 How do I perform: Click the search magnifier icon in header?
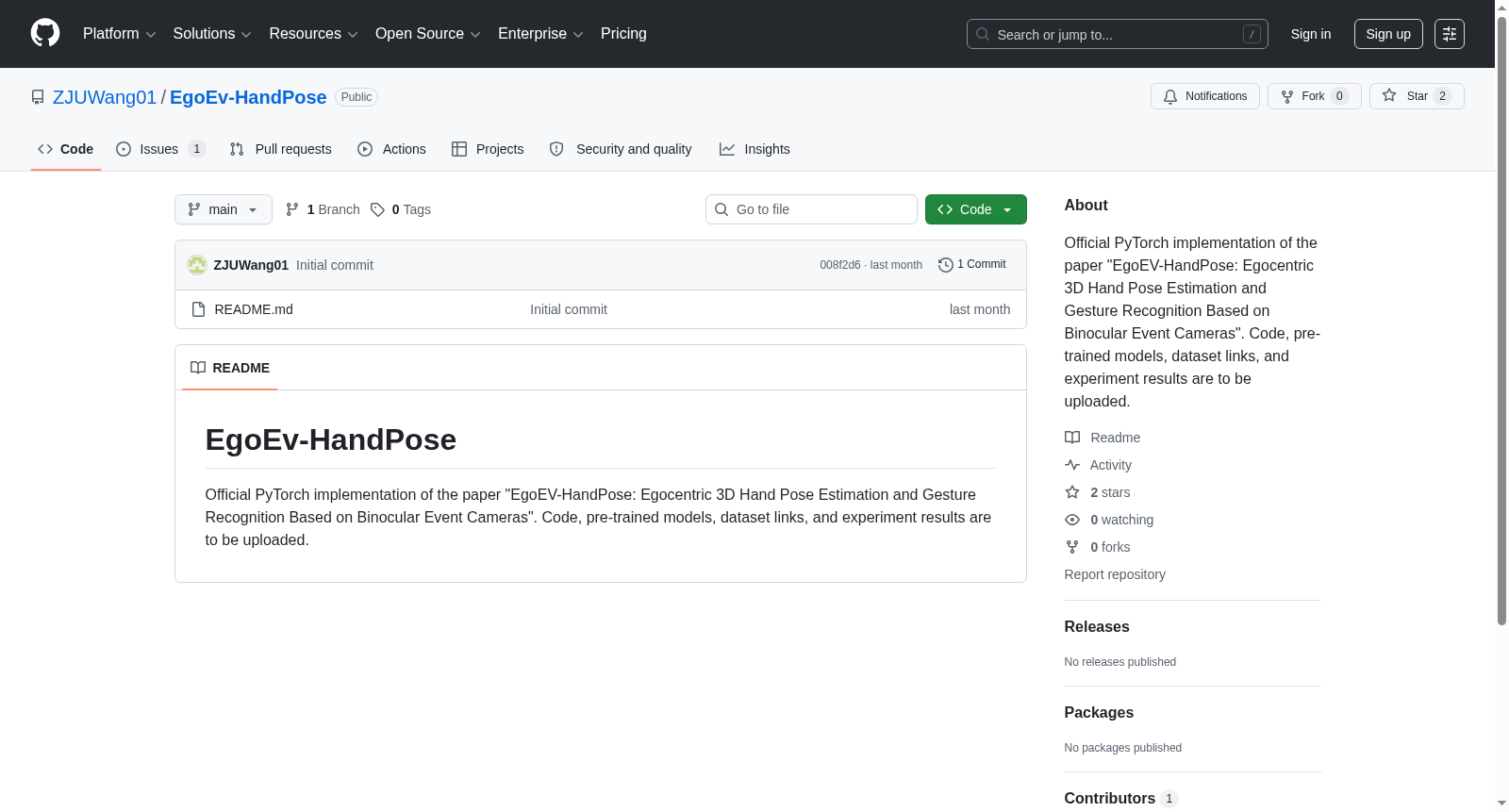tap(983, 34)
